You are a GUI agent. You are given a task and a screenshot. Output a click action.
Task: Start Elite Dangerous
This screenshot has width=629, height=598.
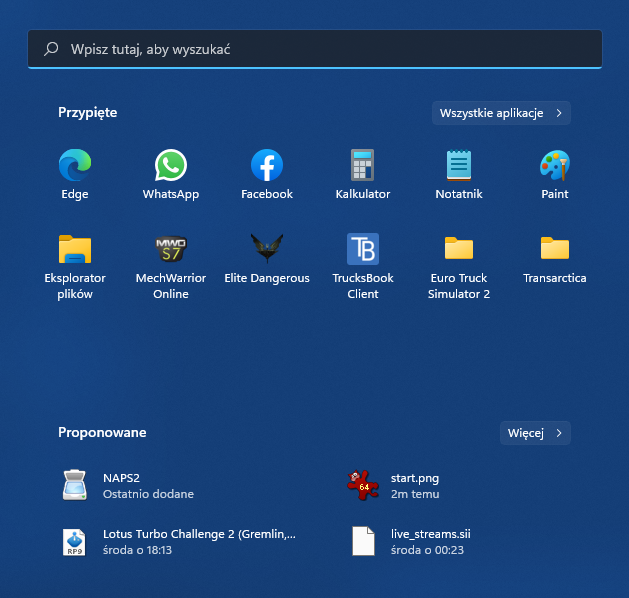pos(267,248)
